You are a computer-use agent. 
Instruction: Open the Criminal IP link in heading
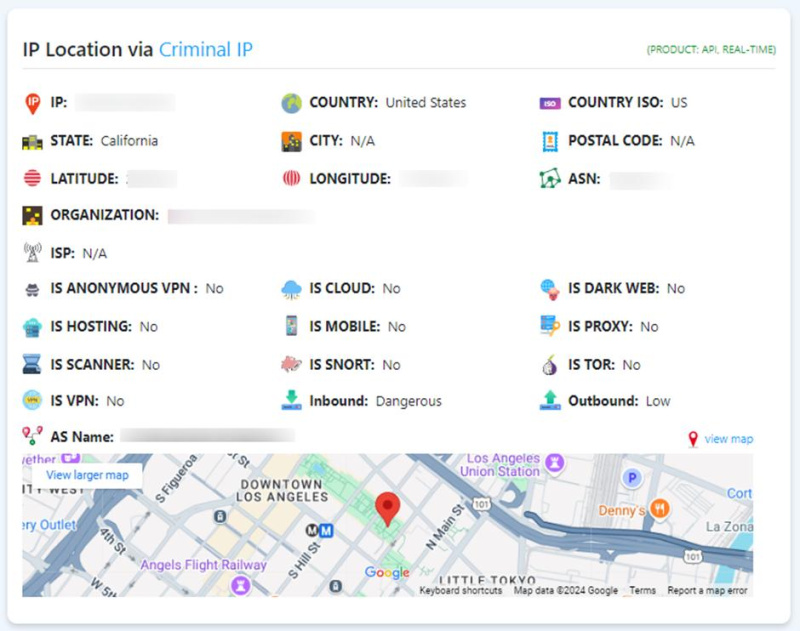(x=206, y=49)
